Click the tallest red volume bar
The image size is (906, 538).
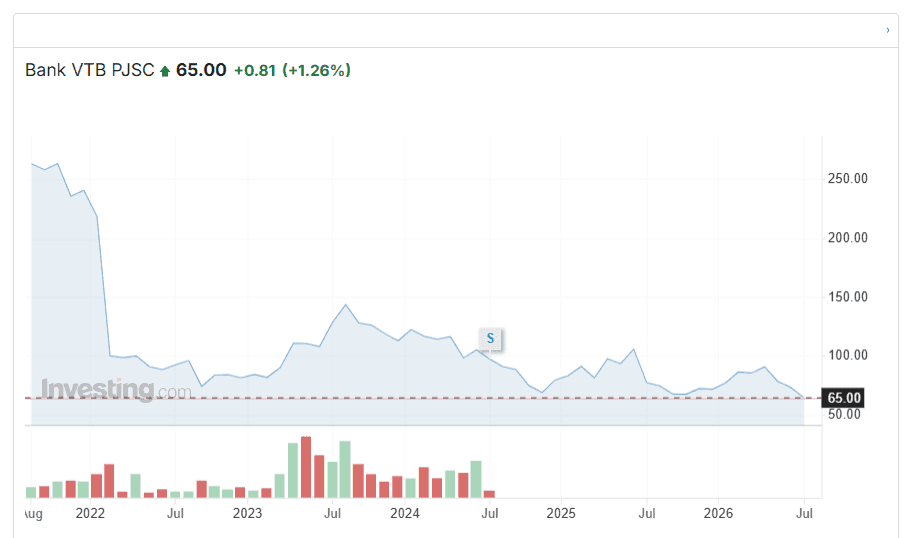coord(306,467)
